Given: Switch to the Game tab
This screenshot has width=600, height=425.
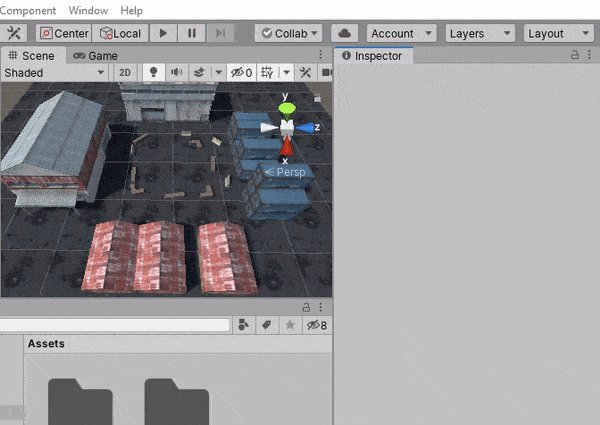Looking at the screenshot, I should pos(96,56).
